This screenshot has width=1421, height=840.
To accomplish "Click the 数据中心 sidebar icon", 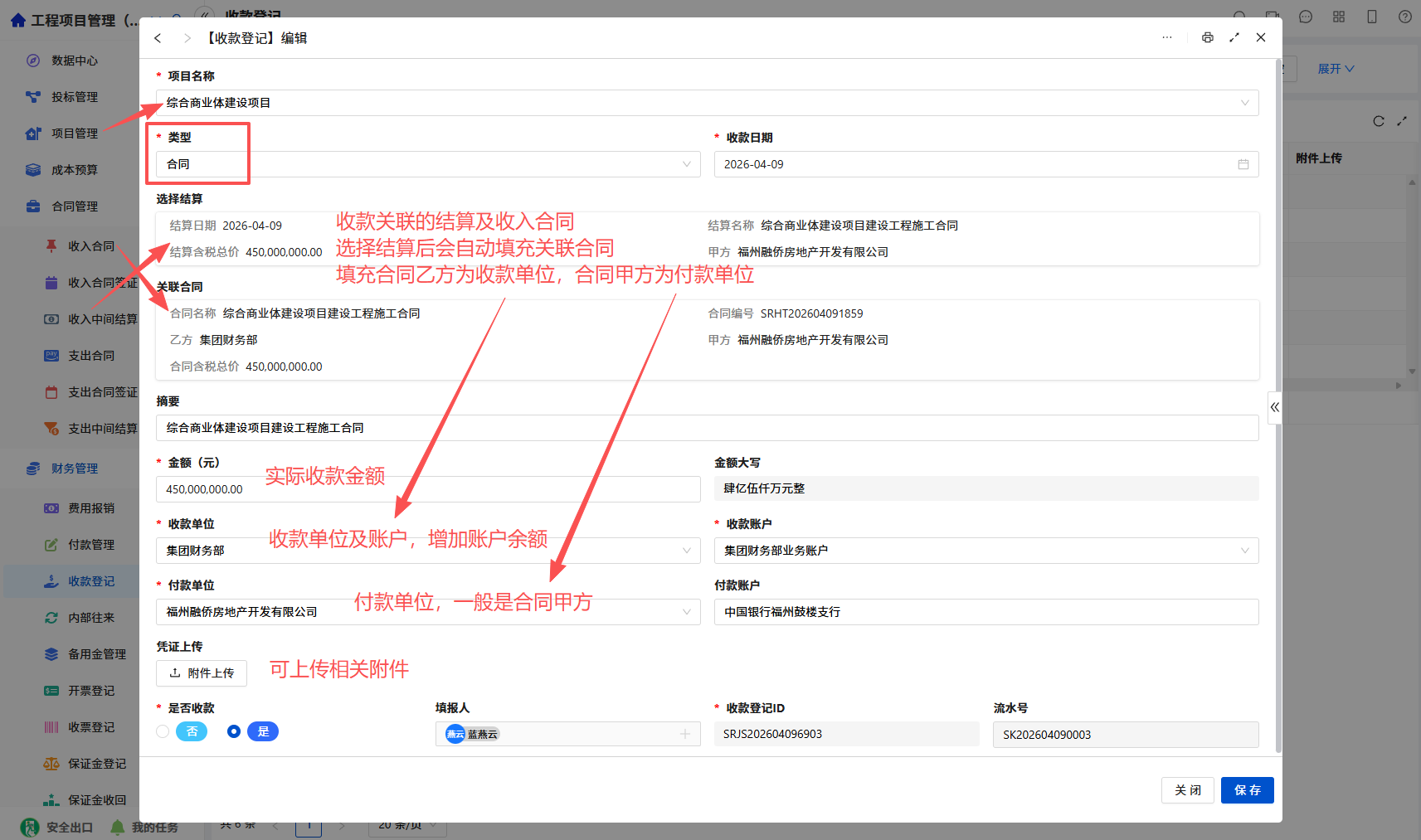I will tap(33, 61).
